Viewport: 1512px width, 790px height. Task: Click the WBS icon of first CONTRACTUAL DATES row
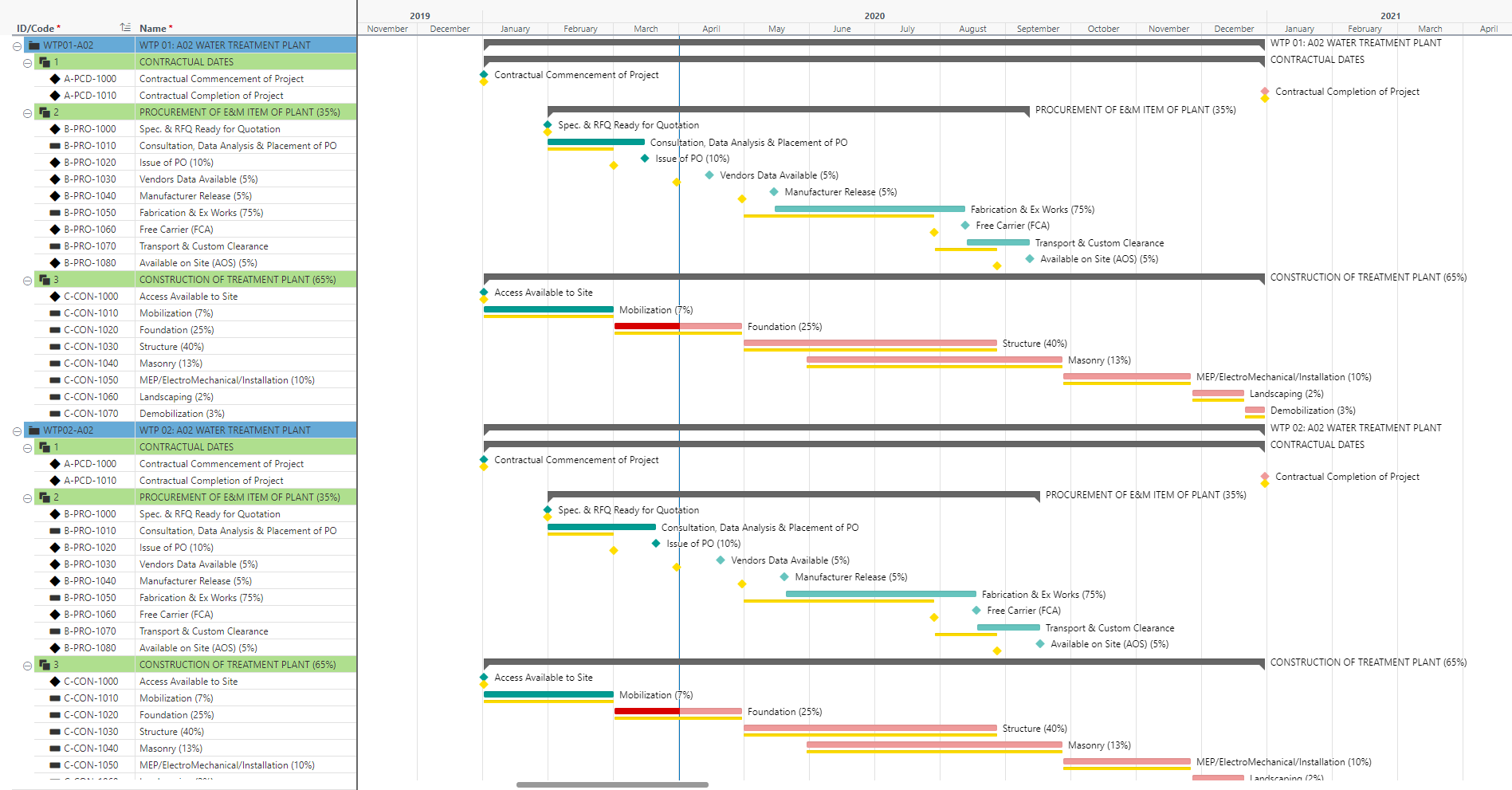tap(45, 61)
